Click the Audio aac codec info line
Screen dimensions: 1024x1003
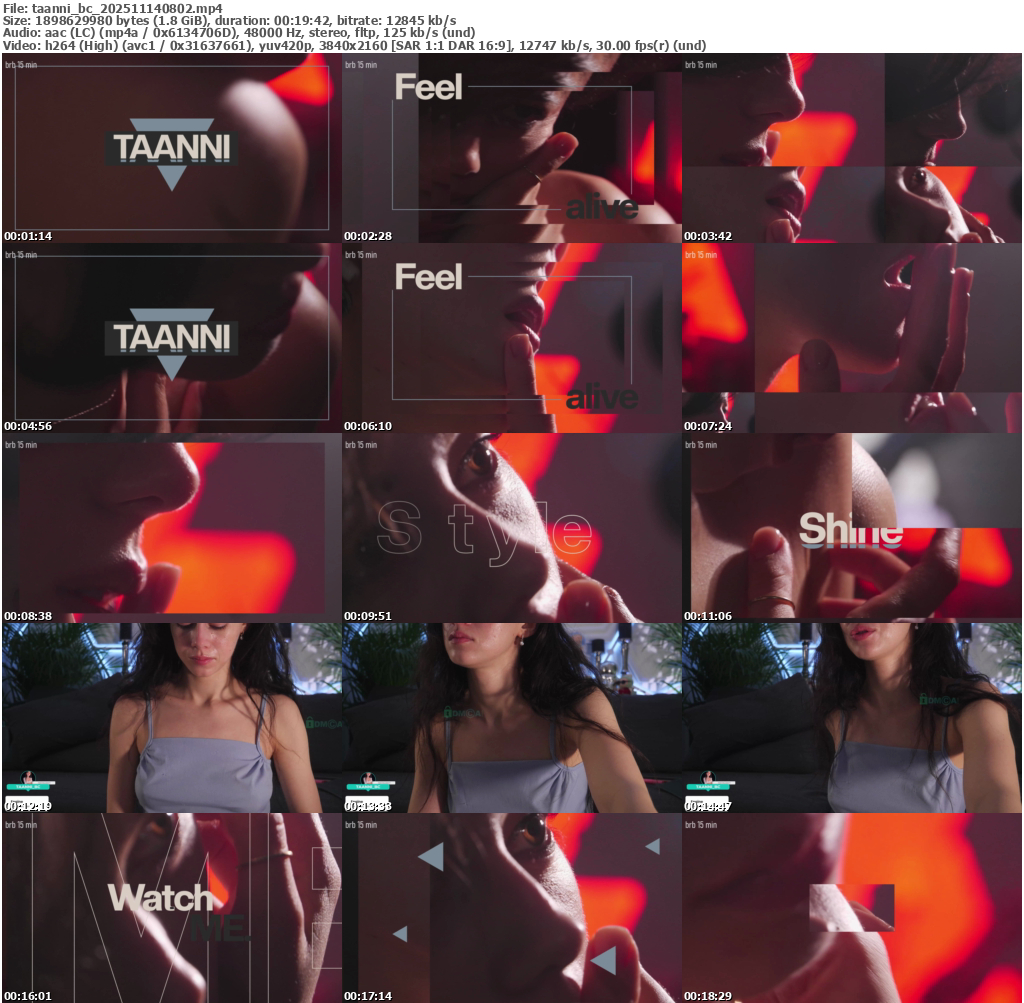238,33
